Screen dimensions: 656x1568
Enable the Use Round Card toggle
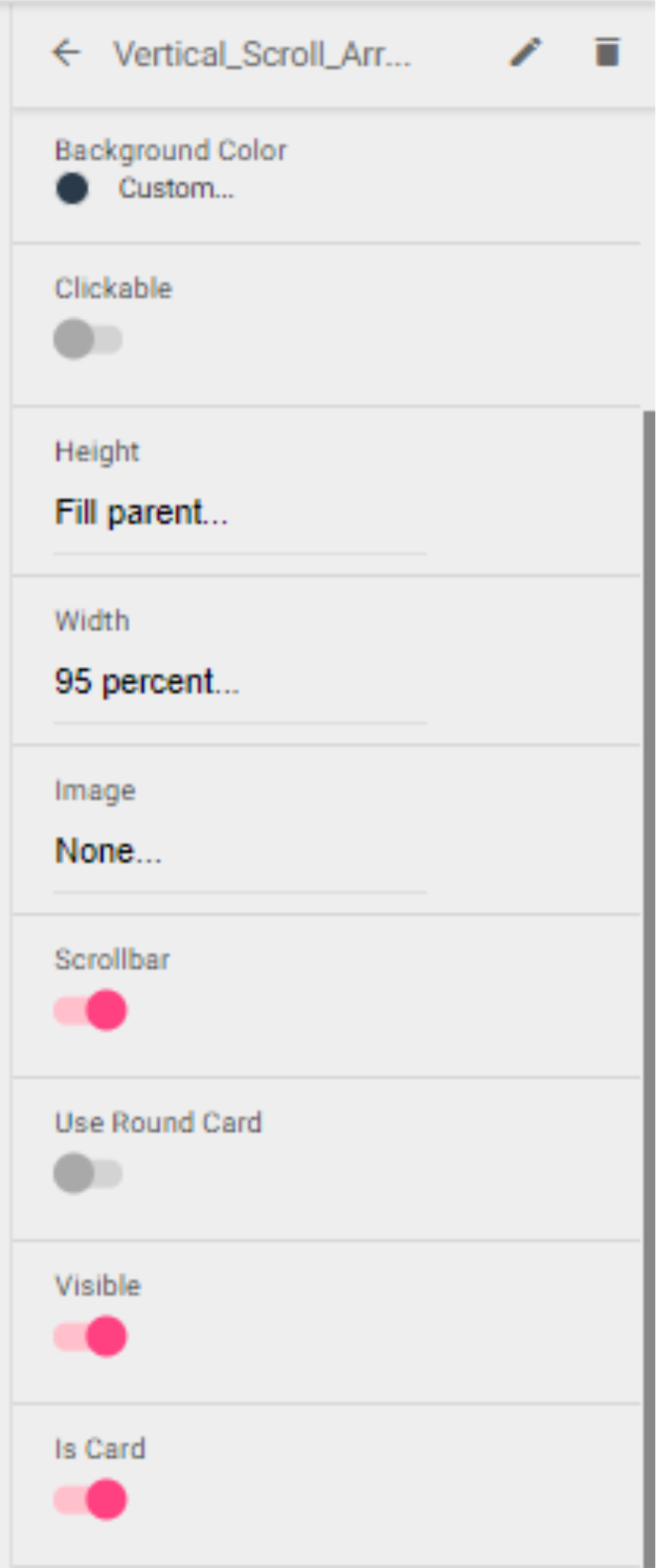pyautogui.click(x=88, y=1173)
